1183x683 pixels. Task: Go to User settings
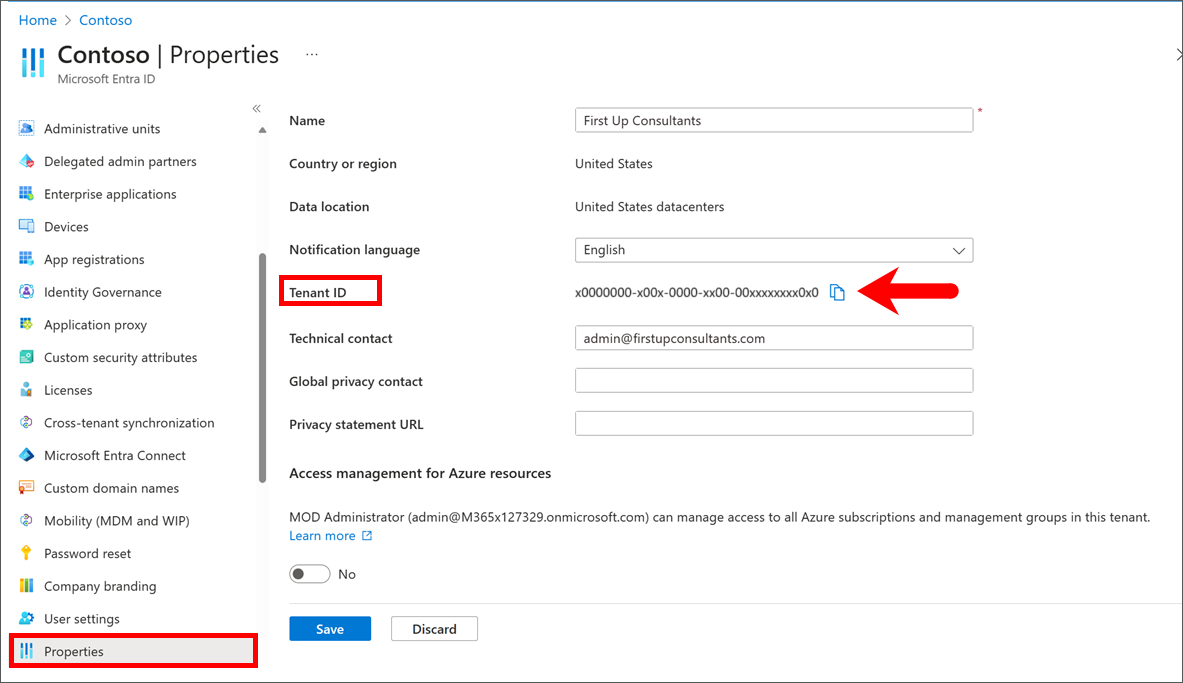point(81,618)
